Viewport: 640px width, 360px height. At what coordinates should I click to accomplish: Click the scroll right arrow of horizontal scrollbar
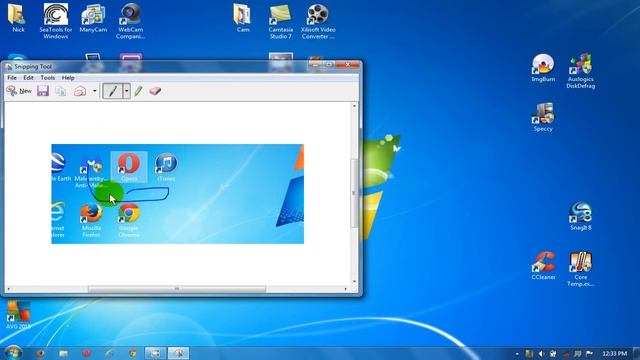[346, 289]
